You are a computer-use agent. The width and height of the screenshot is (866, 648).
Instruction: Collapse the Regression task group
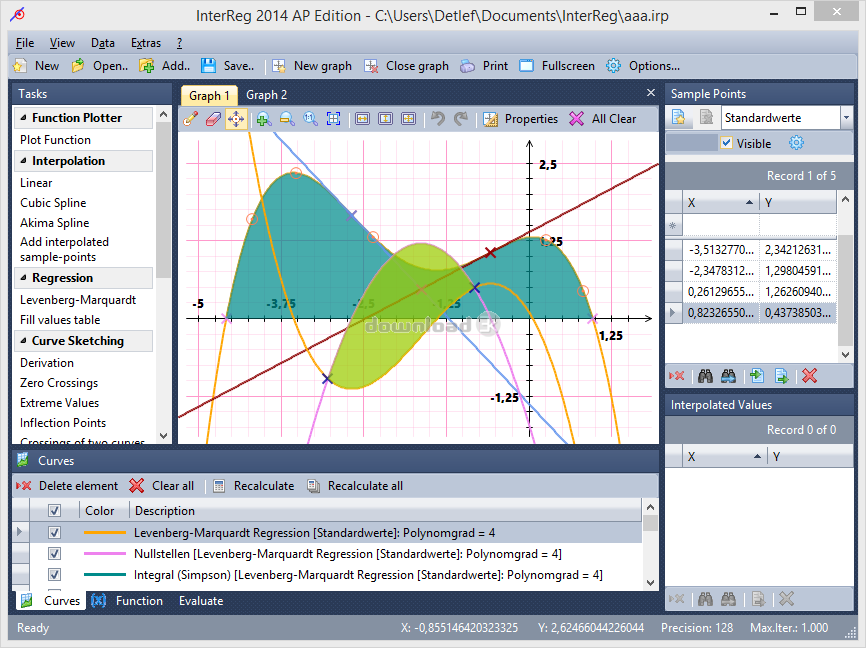click(x=23, y=278)
